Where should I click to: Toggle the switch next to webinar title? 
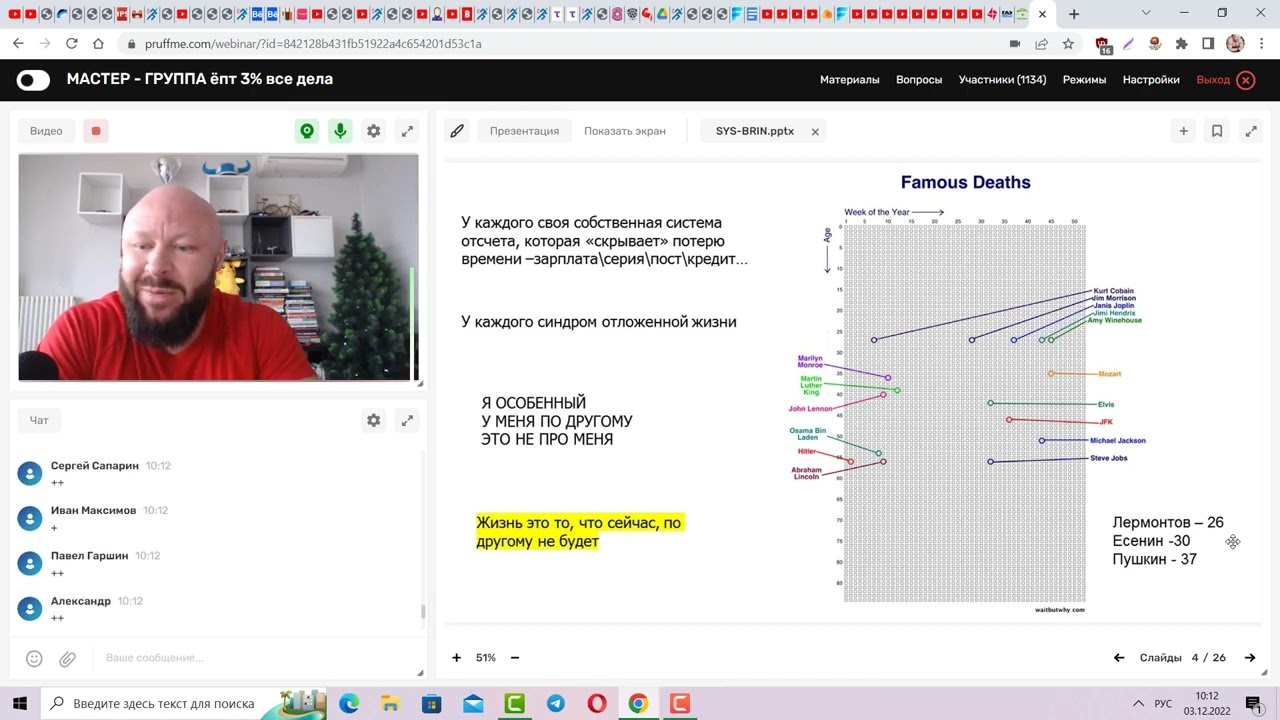point(33,80)
